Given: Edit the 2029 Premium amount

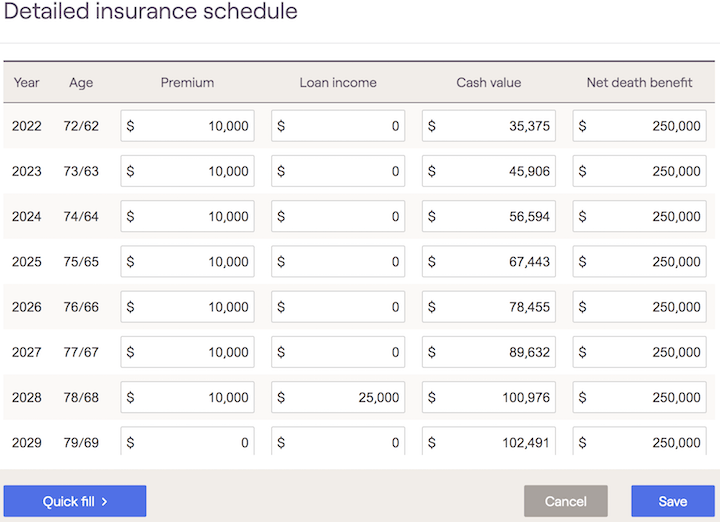Looking at the screenshot, I should click(188, 441).
